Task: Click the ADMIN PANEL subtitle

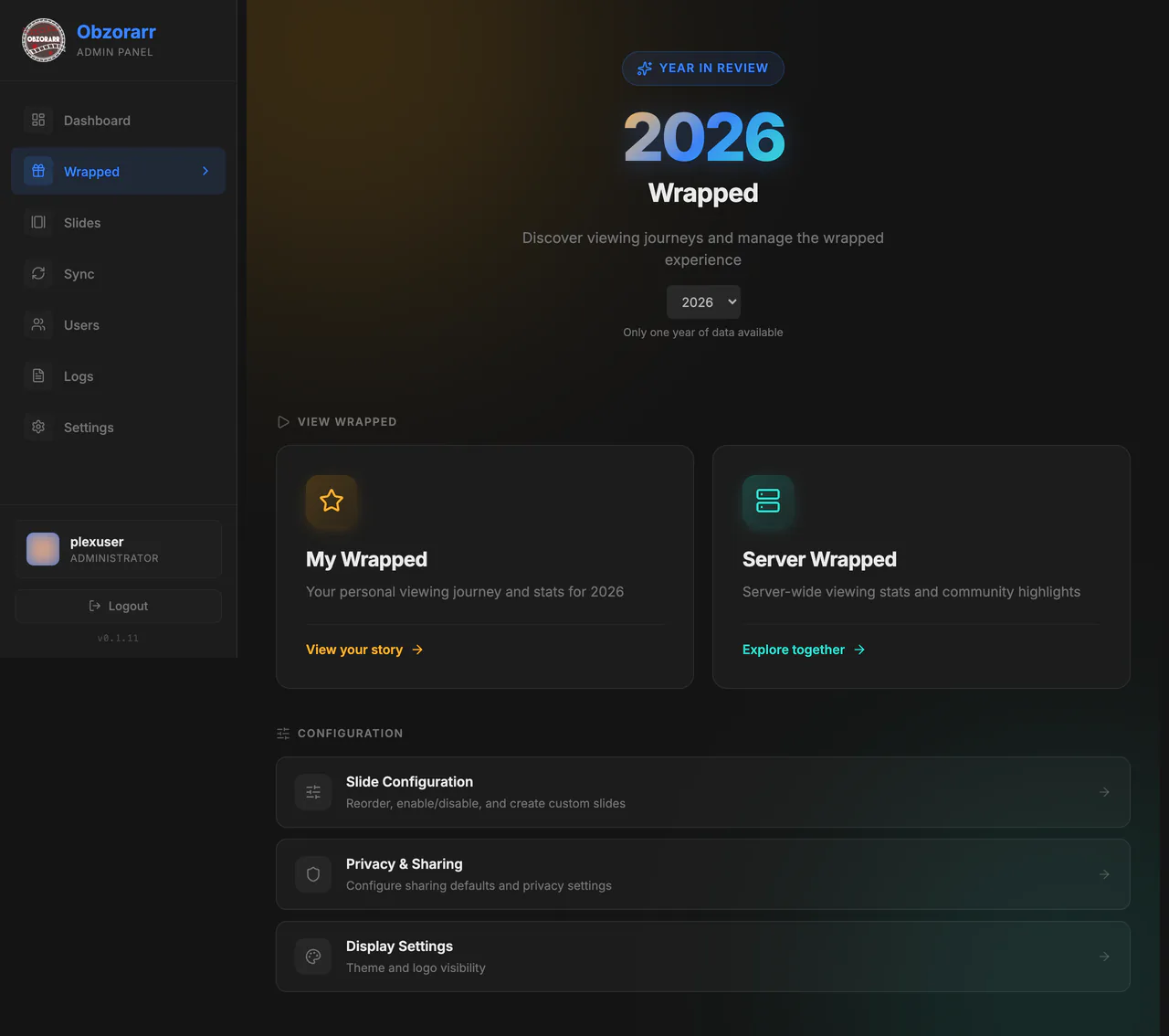Action: click(x=115, y=52)
